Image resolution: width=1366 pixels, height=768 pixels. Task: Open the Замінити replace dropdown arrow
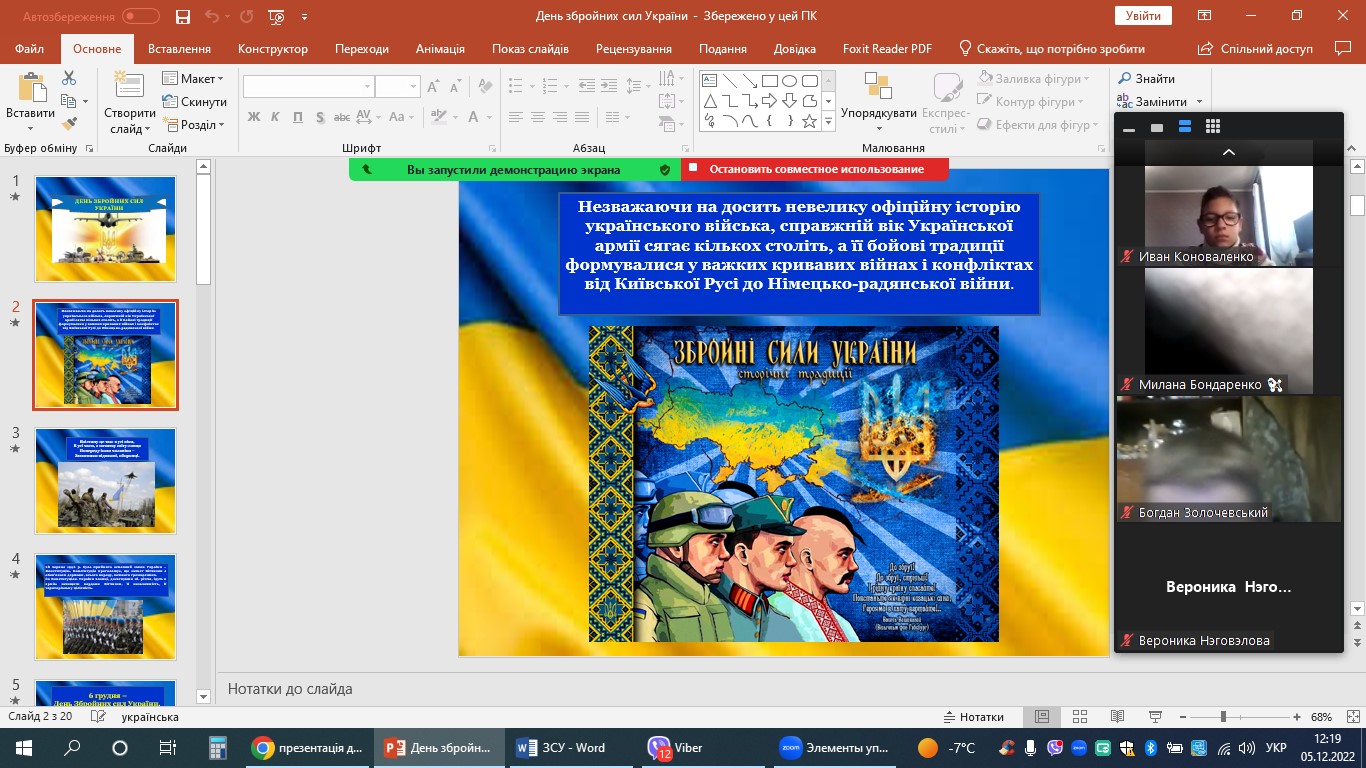(1198, 102)
